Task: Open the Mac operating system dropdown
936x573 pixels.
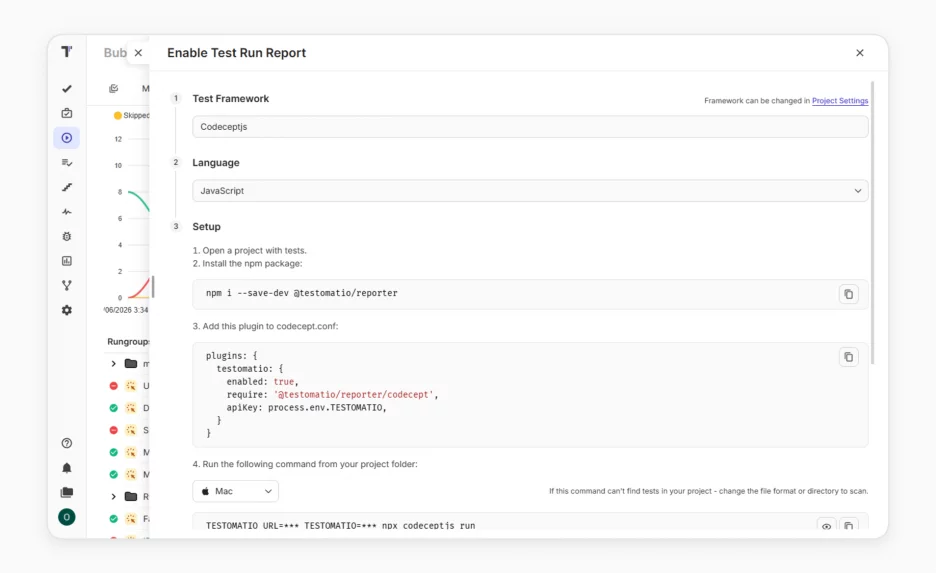Action: [x=235, y=491]
